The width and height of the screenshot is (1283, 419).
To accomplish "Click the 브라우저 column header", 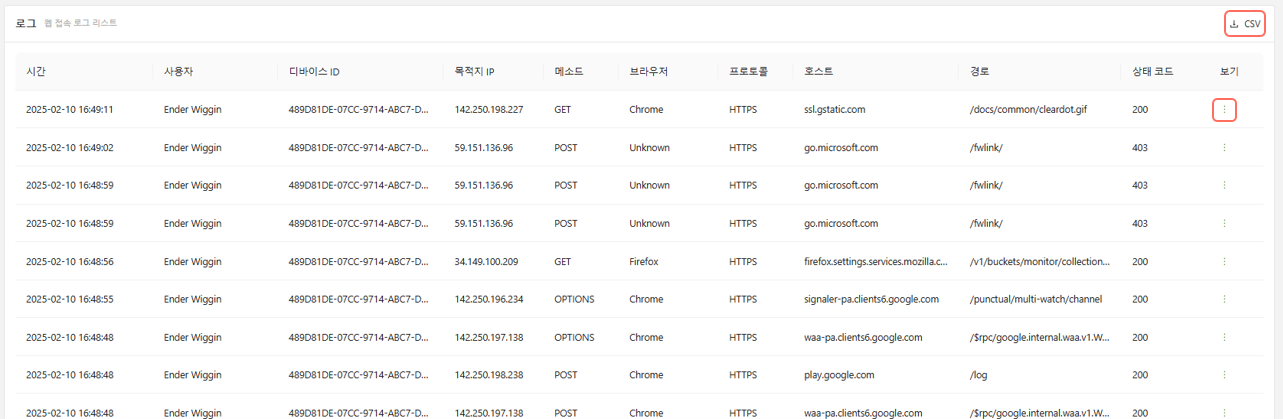I will coord(649,72).
